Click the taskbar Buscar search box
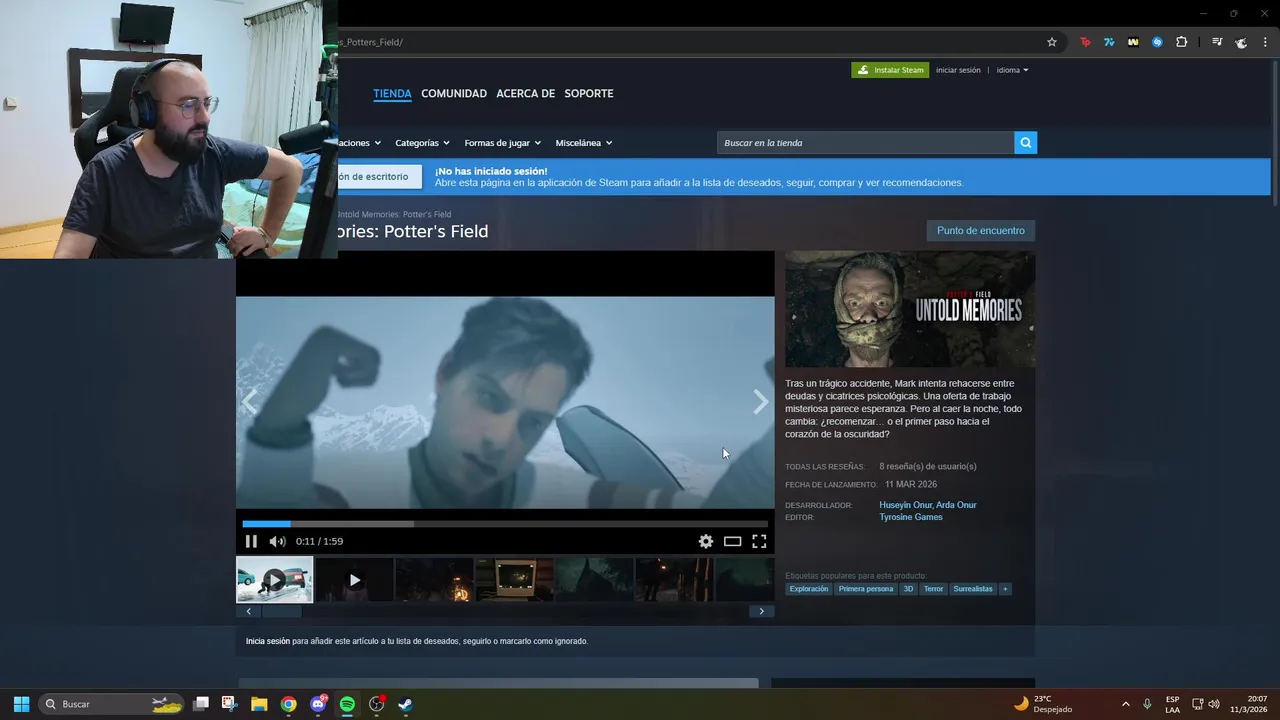The image size is (1280, 720). point(111,704)
